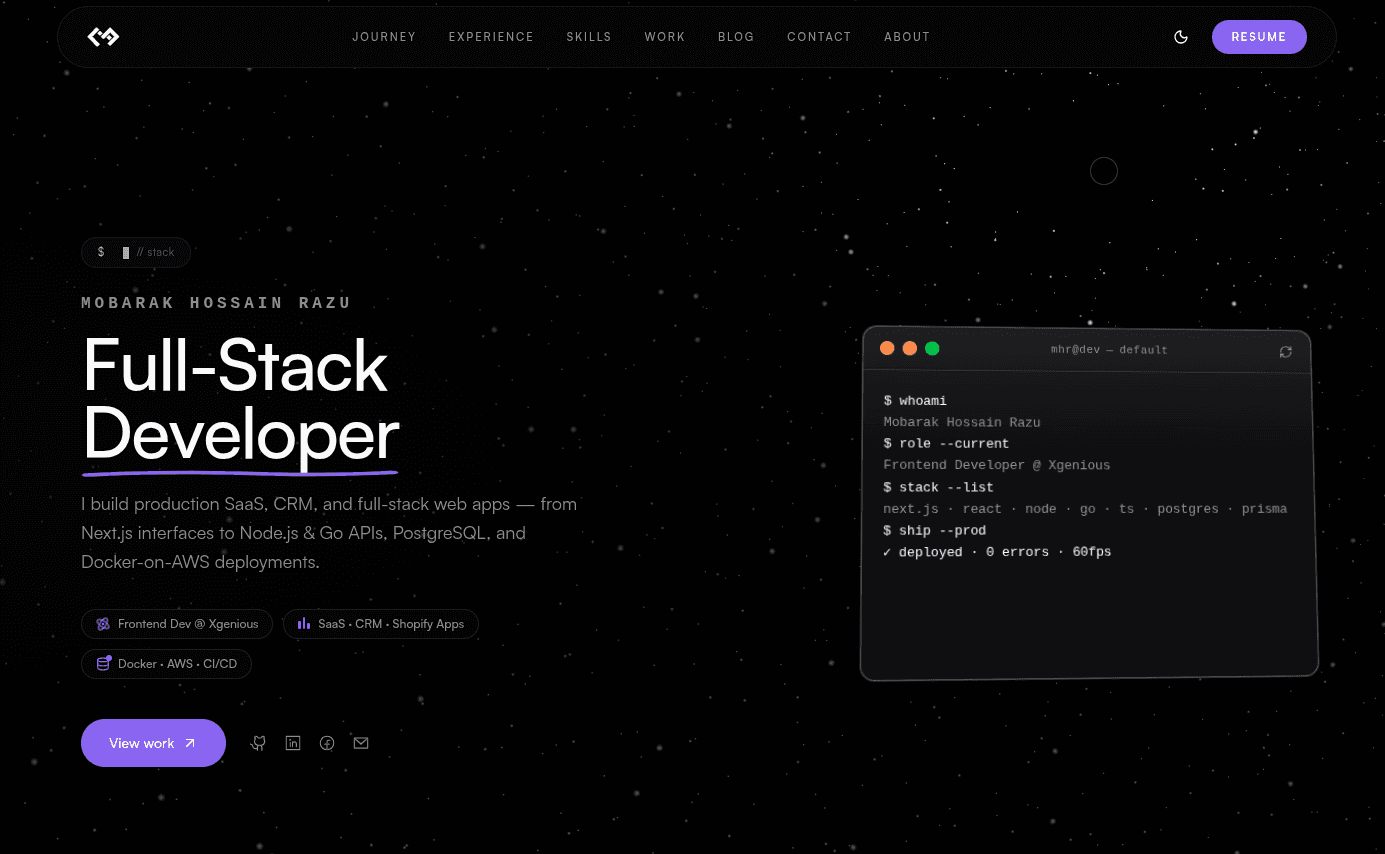
Task: Open the GitHub profile icon
Action: pos(258,743)
